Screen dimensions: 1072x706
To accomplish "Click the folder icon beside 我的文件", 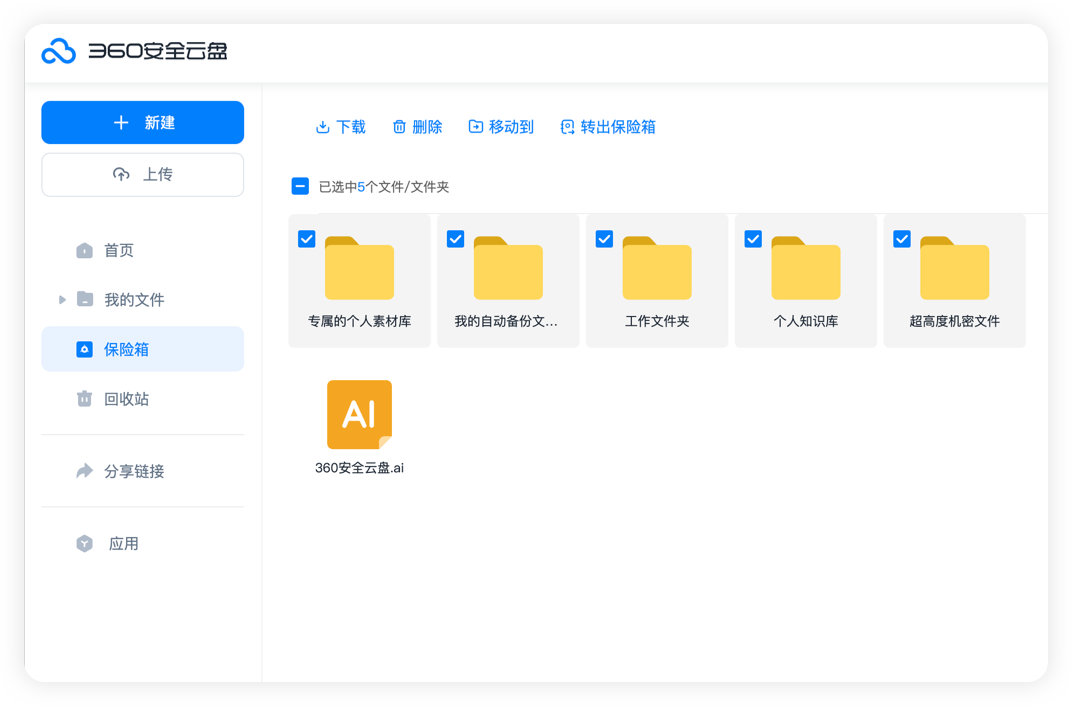I will tap(86, 299).
